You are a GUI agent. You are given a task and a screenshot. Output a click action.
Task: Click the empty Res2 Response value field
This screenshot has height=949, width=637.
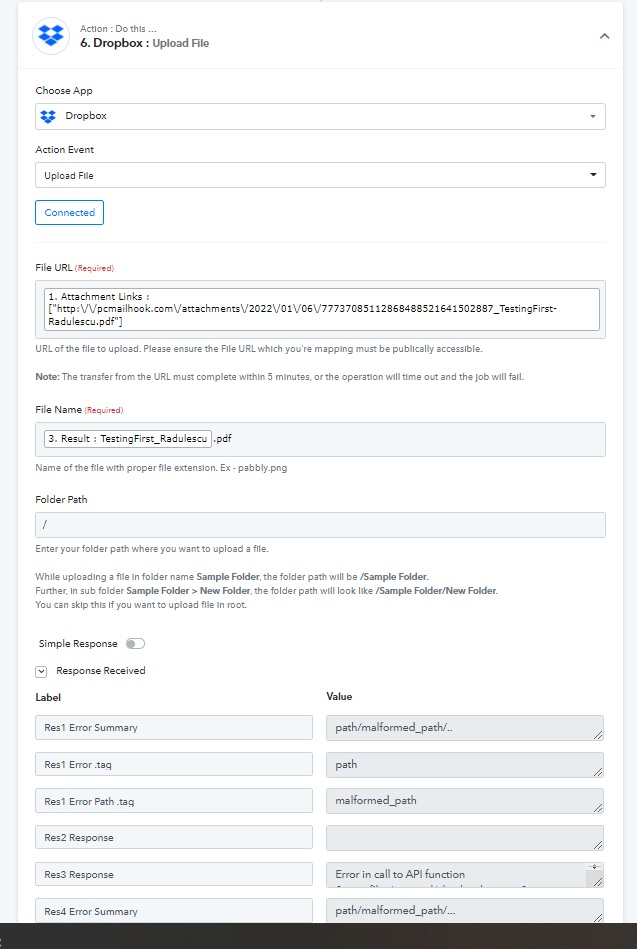[x=464, y=838]
